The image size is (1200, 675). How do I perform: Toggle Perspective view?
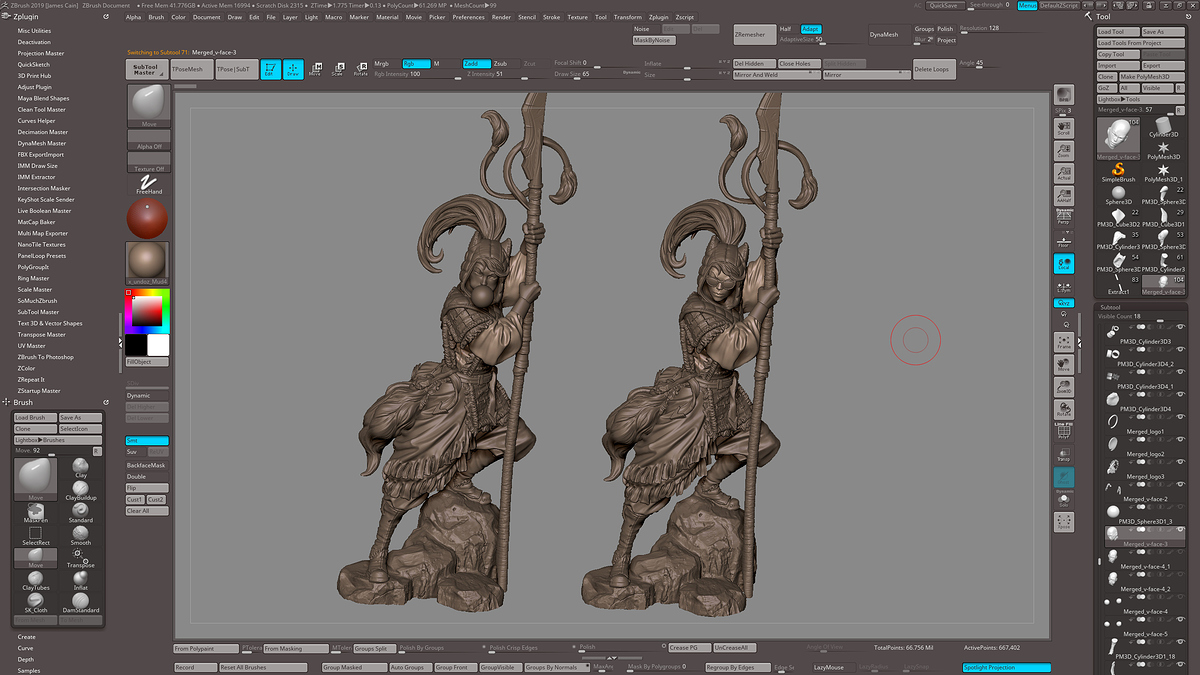(1064, 218)
